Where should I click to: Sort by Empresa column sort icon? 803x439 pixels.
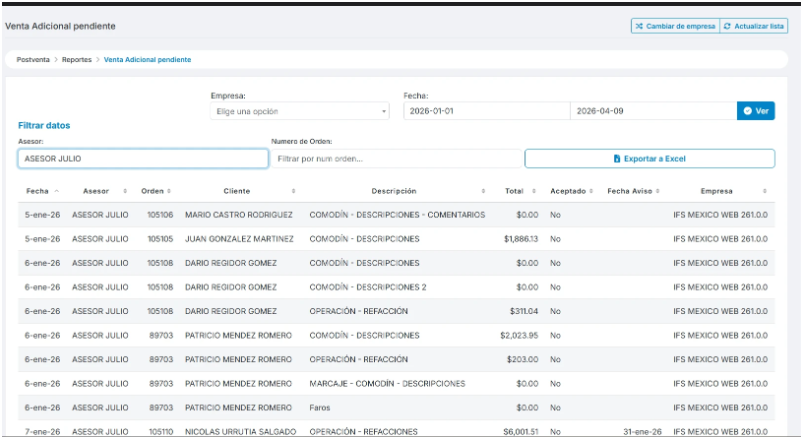[x=765, y=191]
